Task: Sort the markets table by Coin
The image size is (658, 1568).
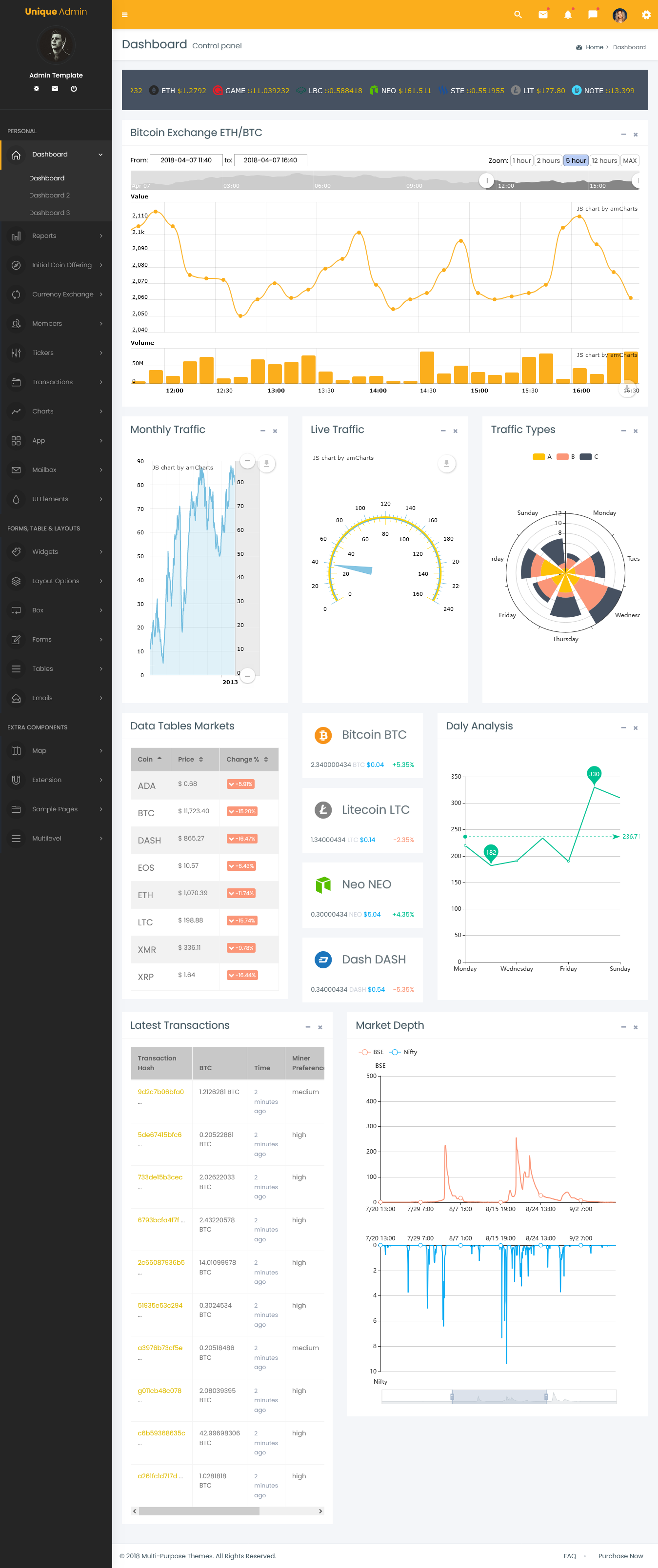Action: (x=151, y=760)
